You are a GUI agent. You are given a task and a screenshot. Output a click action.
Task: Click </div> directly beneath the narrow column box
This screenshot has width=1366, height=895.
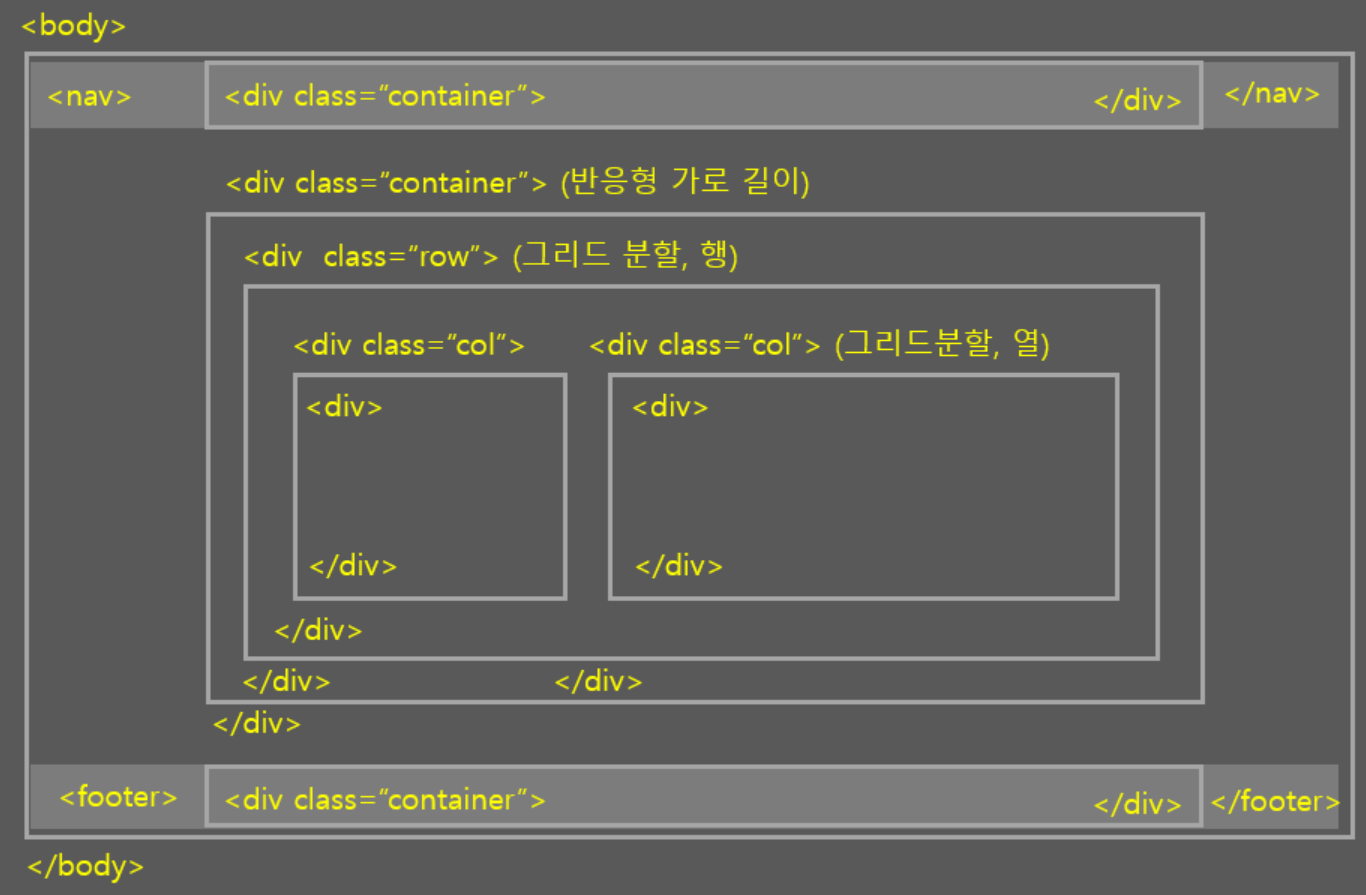(318, 630)
